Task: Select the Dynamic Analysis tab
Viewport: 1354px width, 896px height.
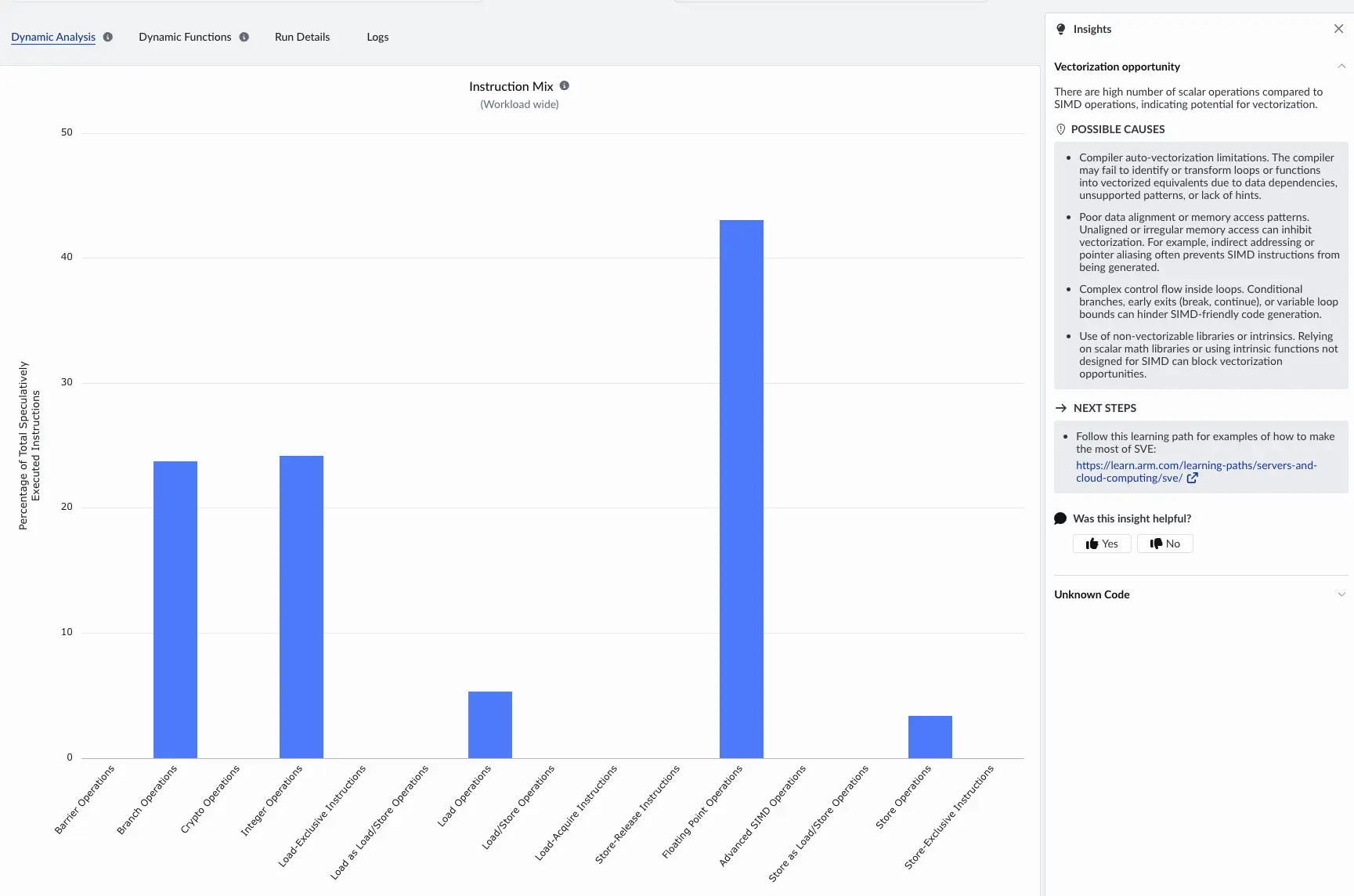Action: (x=53, y=37)
